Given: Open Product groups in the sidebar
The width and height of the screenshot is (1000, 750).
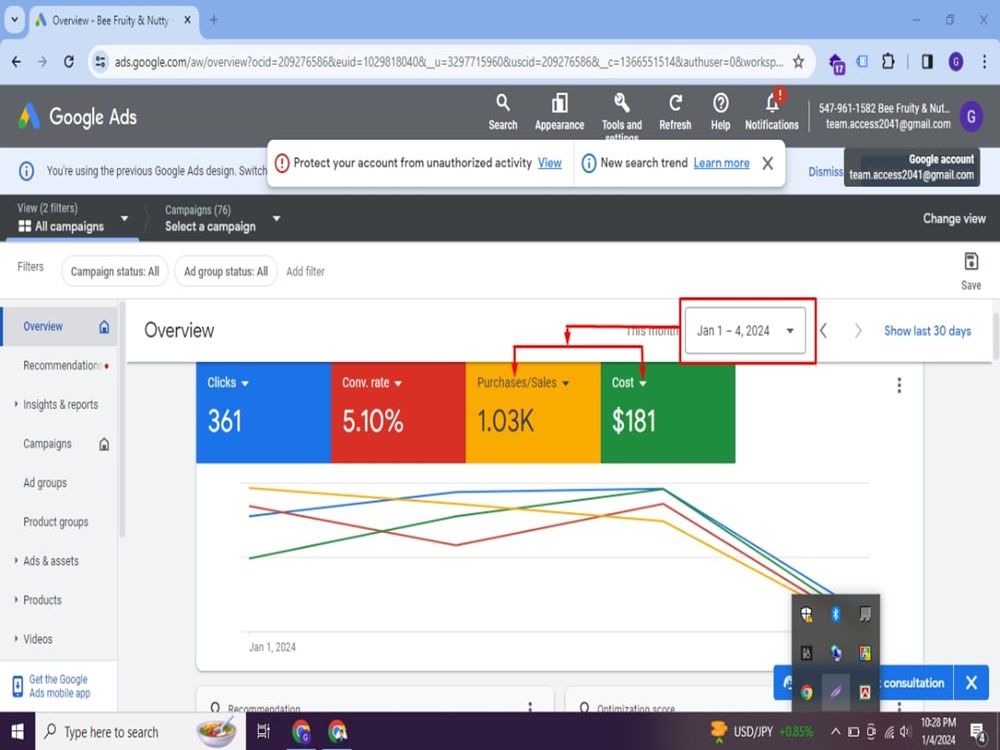Looking at the screenshot, I should 55,522.
